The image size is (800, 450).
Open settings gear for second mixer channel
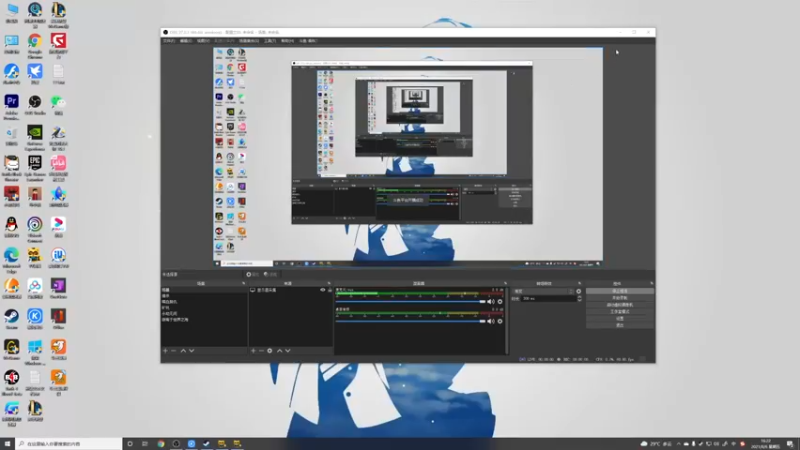[x=500, y=321]
